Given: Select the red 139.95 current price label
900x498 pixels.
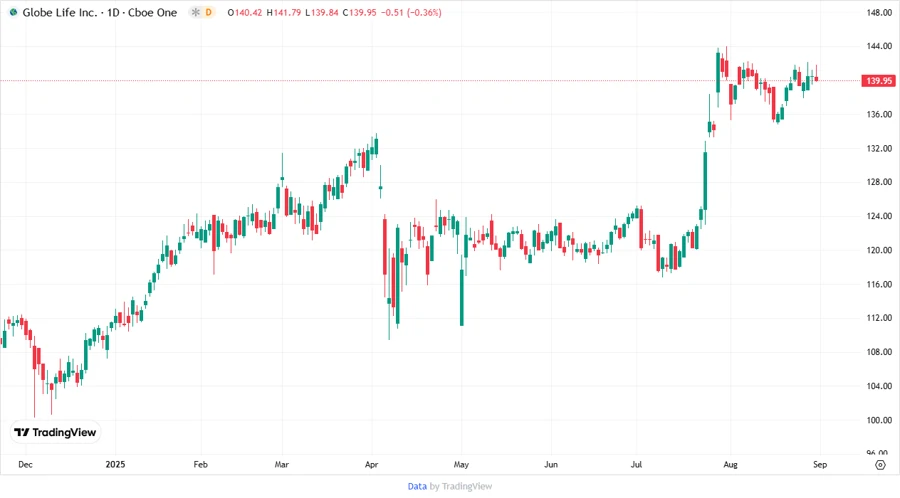Looking at the screenshot, I should 879,80.
